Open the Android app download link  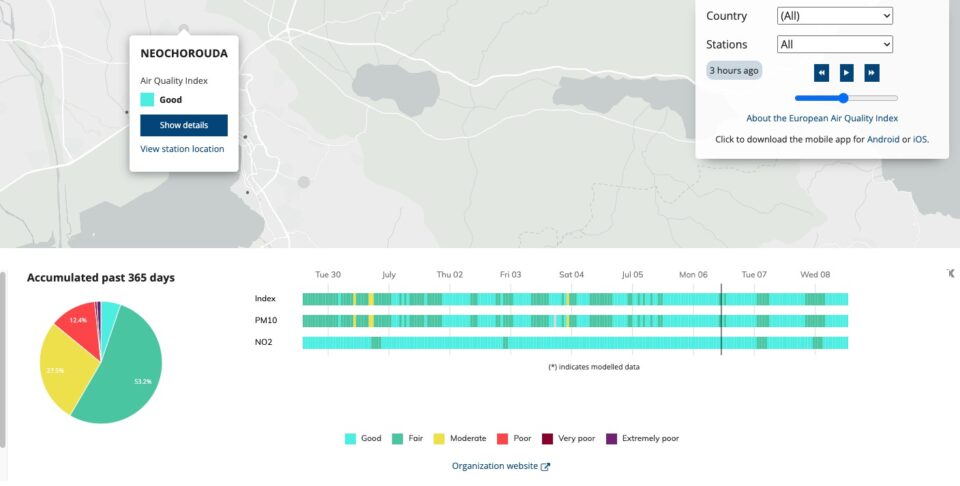pyautogui.click(x=883, y=140)
